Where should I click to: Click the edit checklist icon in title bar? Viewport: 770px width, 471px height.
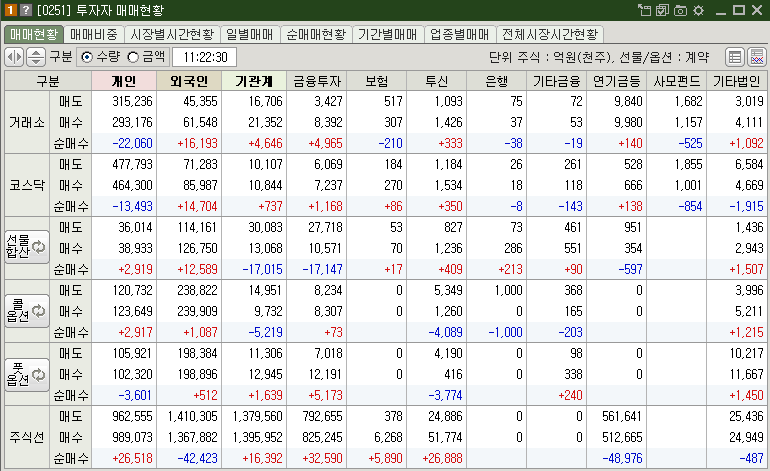tap(662, 10)
